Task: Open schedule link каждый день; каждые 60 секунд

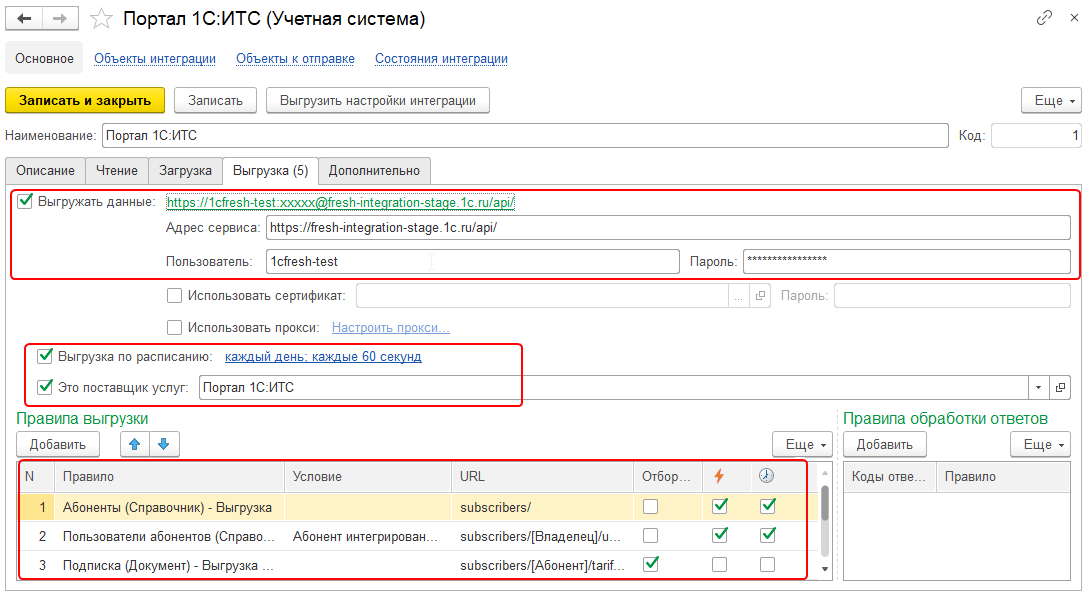Action: click(x=323, y=356)
